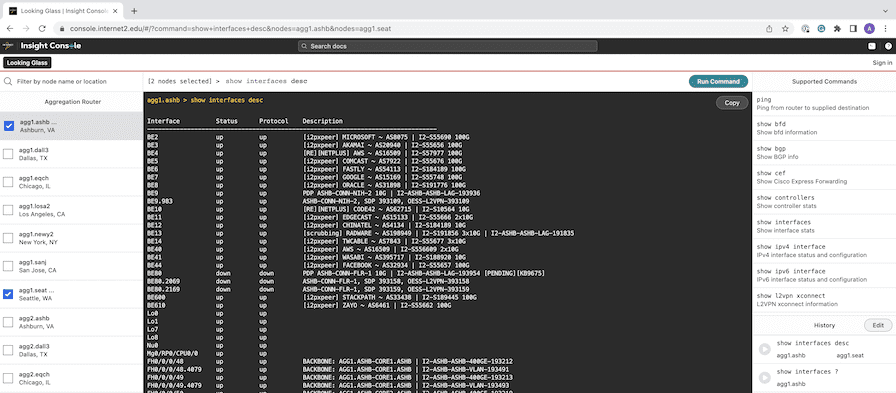Check the agg1.sanj San Jose node
This screenshot has height=393, width=896.
tap(9, 266)
